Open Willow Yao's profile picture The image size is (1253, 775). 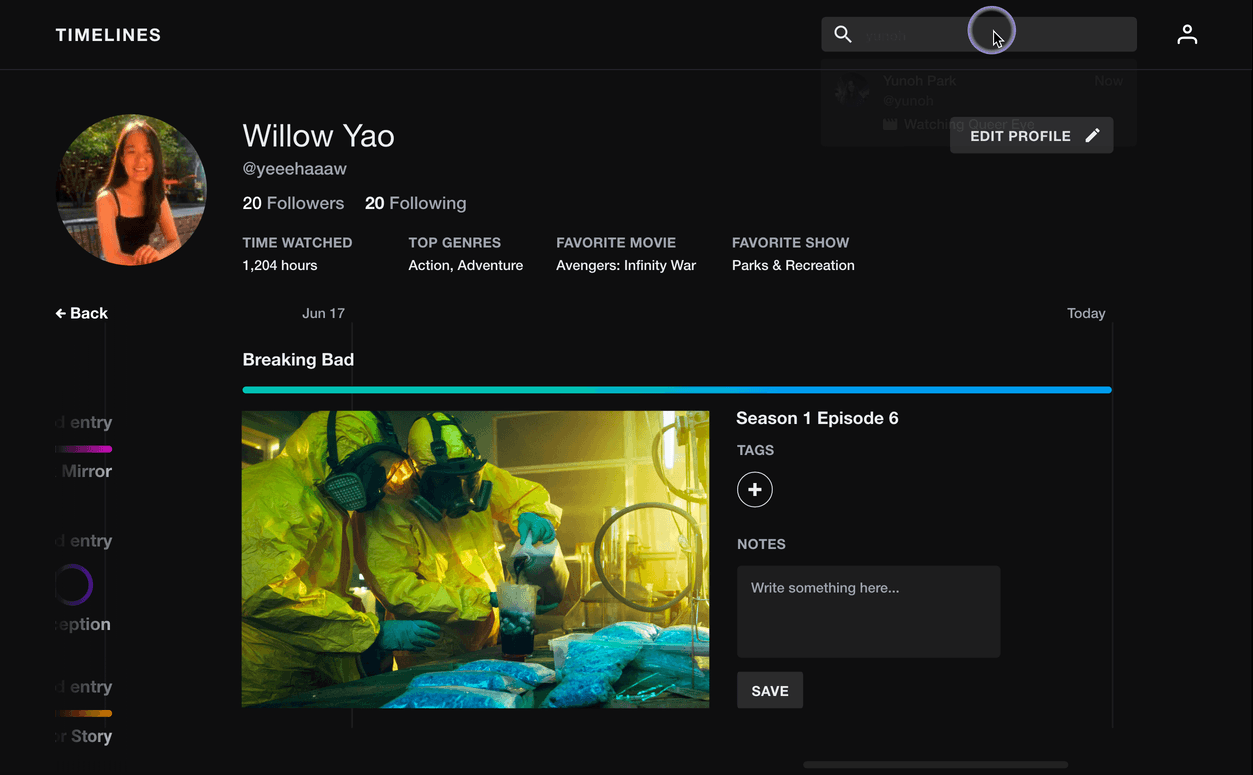coord(131,189)
